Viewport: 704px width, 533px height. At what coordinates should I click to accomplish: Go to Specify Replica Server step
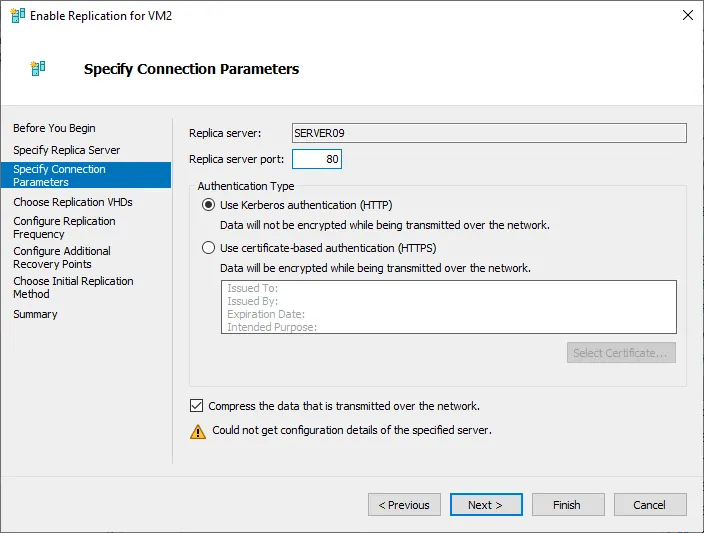pos(66,150)
